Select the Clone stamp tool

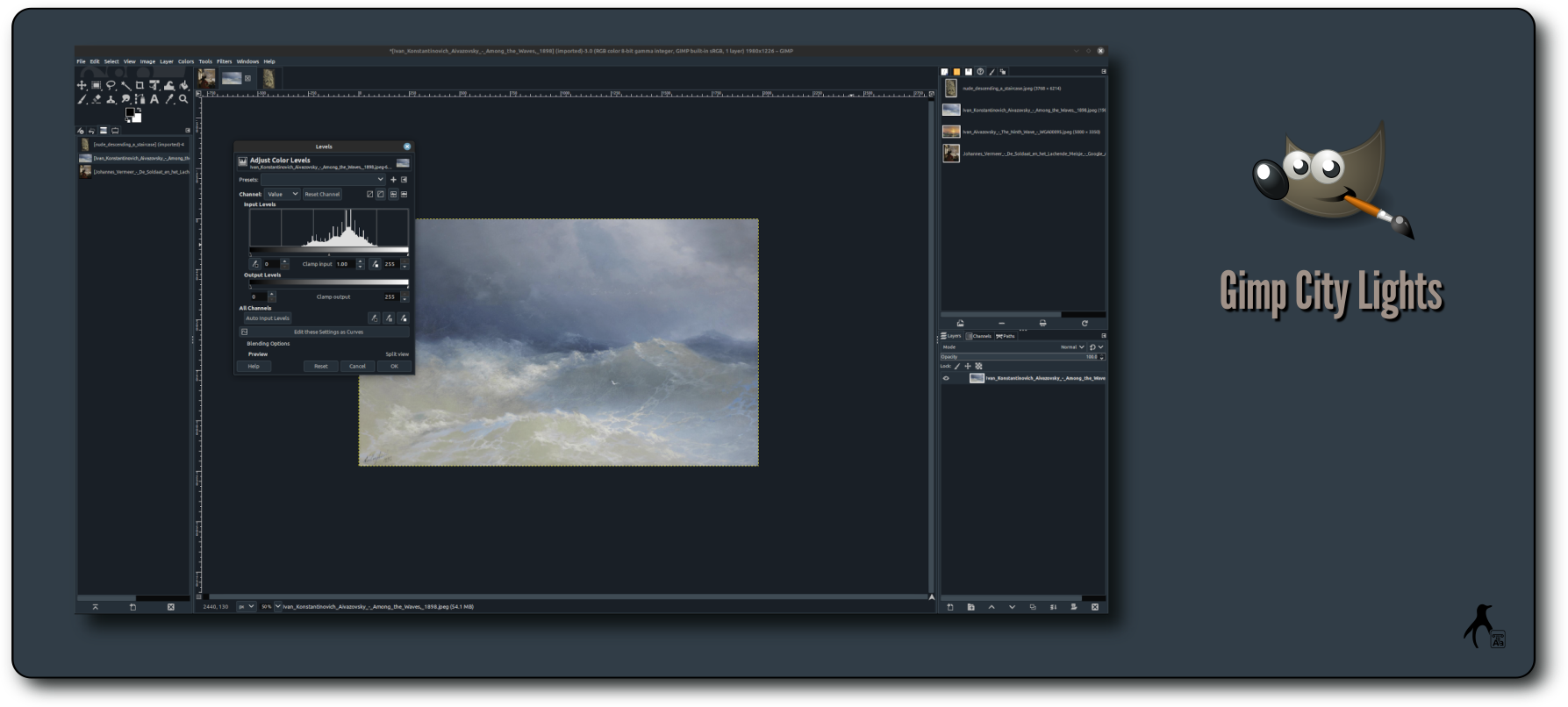tap(111, 99)
